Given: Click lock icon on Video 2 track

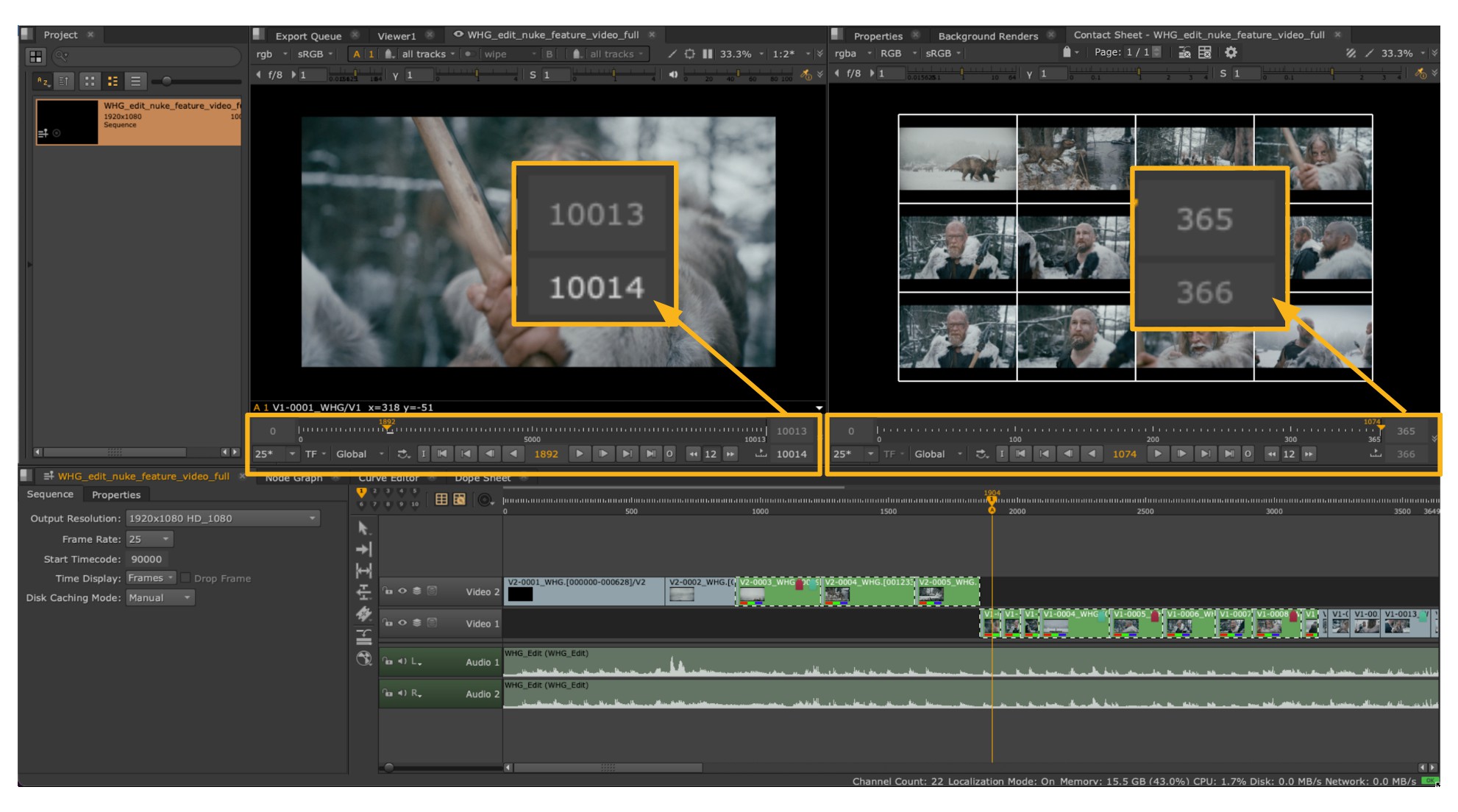Looking at the screenshot, I should coord(388,591).
